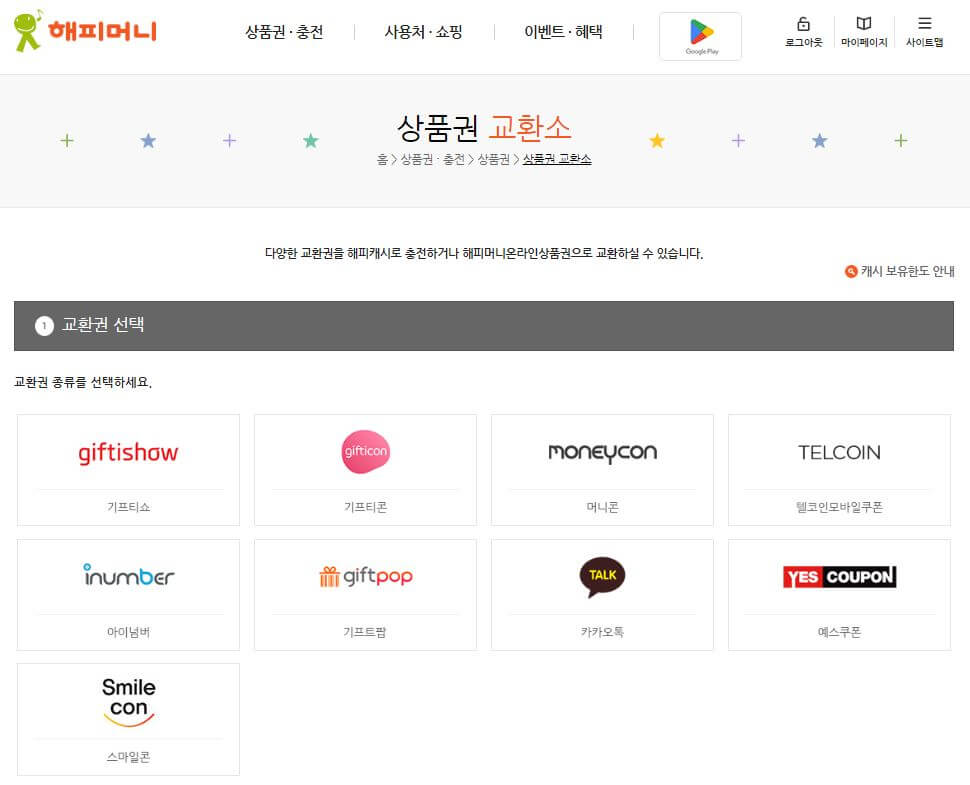
Task: Click the 스마일콘 label
Action: point(128,757)
